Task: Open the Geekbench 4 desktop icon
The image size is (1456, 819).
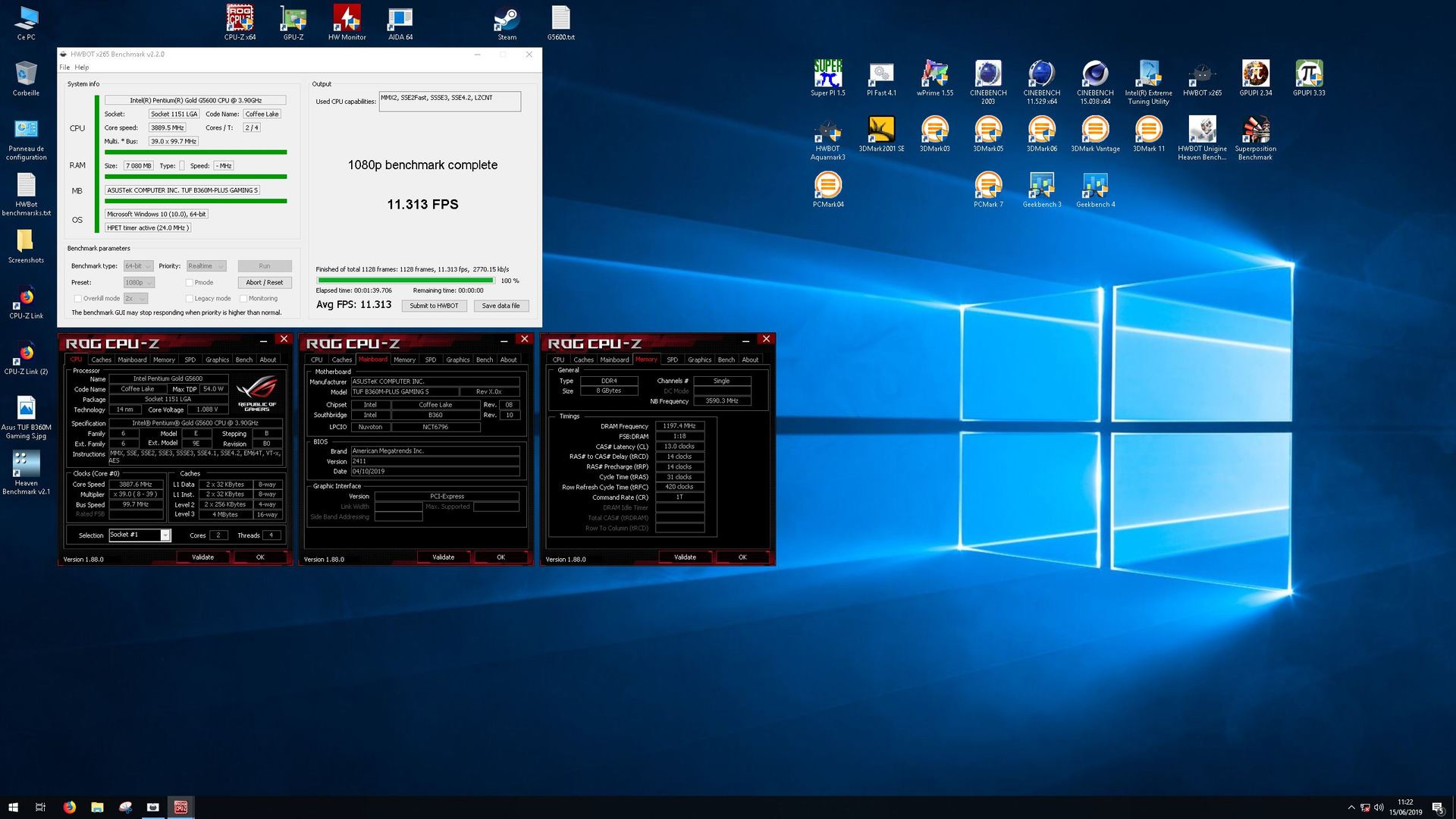Action: tap(1095, 190)
